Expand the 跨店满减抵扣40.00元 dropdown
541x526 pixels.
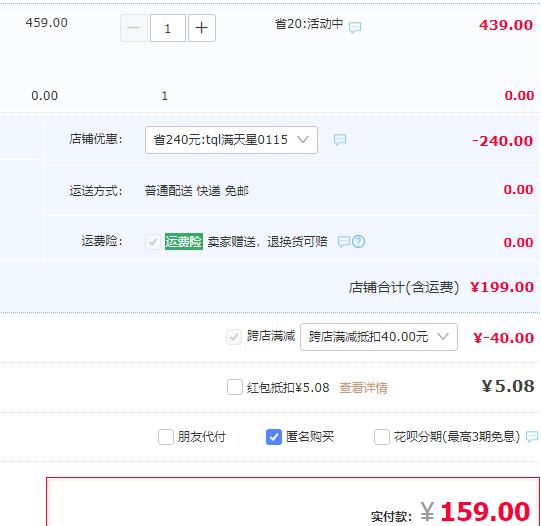coord(379,337)
